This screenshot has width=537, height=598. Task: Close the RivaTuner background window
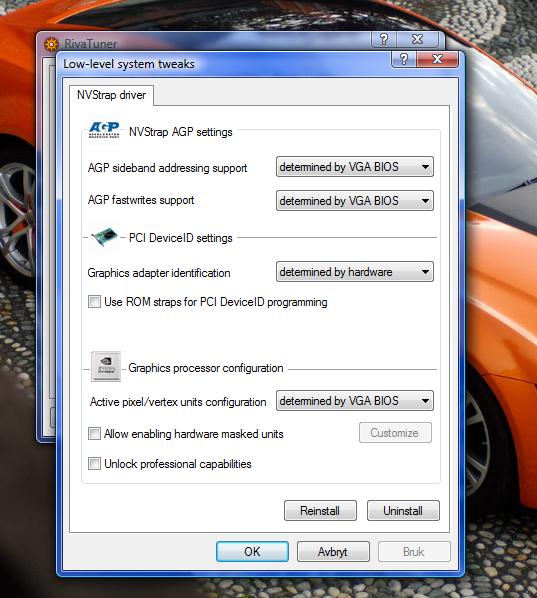coord(418,39)
